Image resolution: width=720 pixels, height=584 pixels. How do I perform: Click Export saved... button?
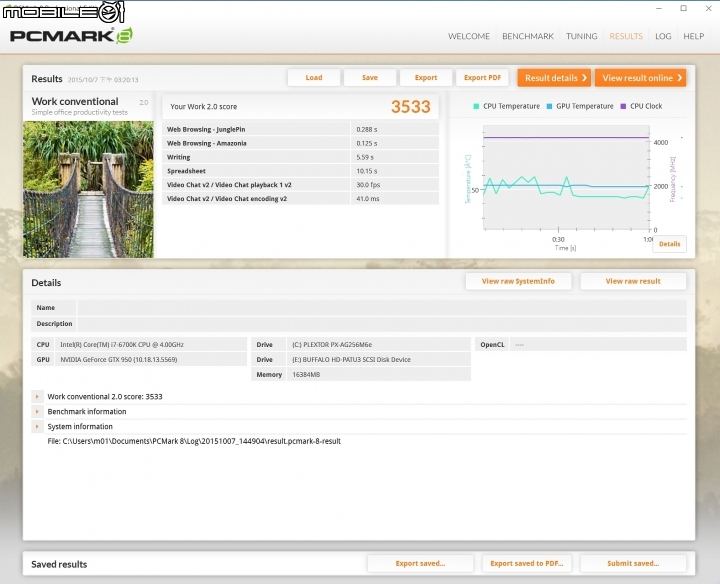click(x=420, y=563)
